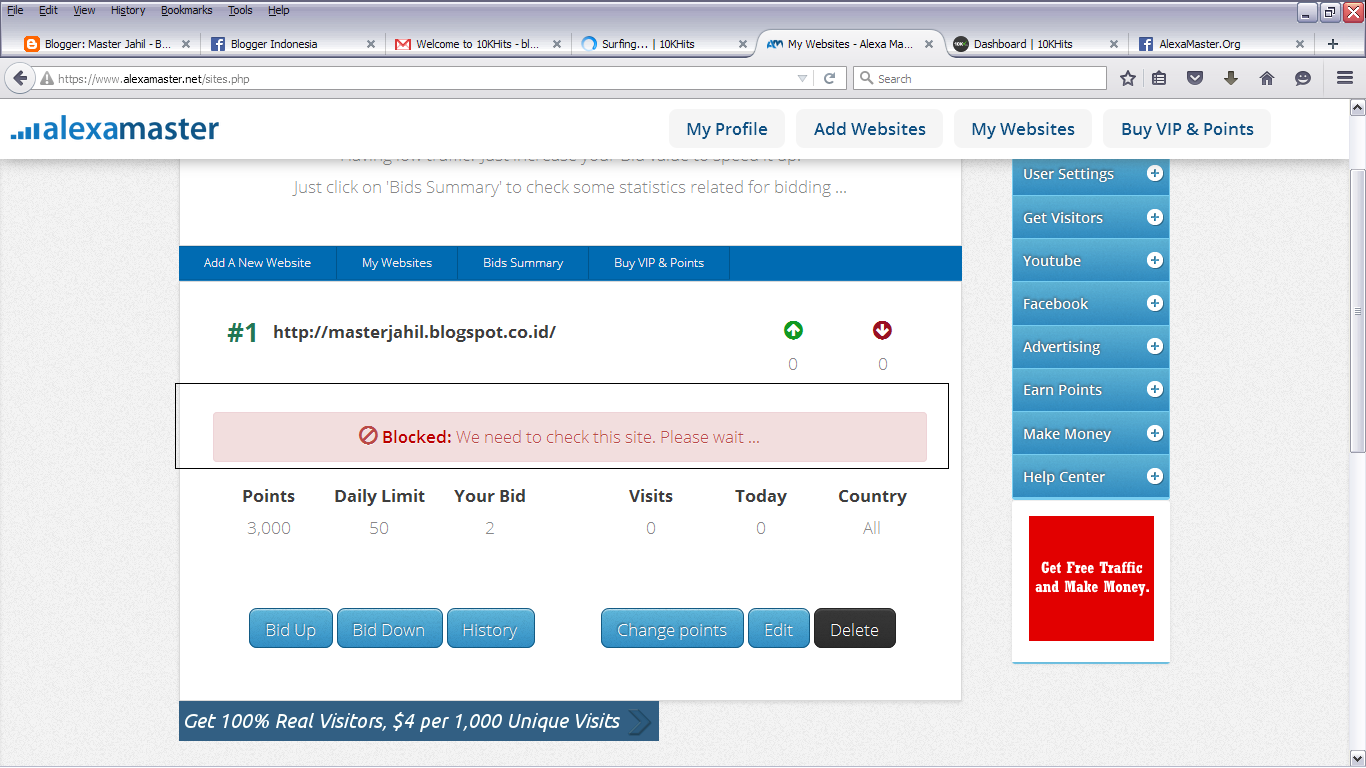Image resolution: width=1366 pixels, height=768 pixels.
Task: Click the red Get Free Traffic ad
Action: point(1091,578)
